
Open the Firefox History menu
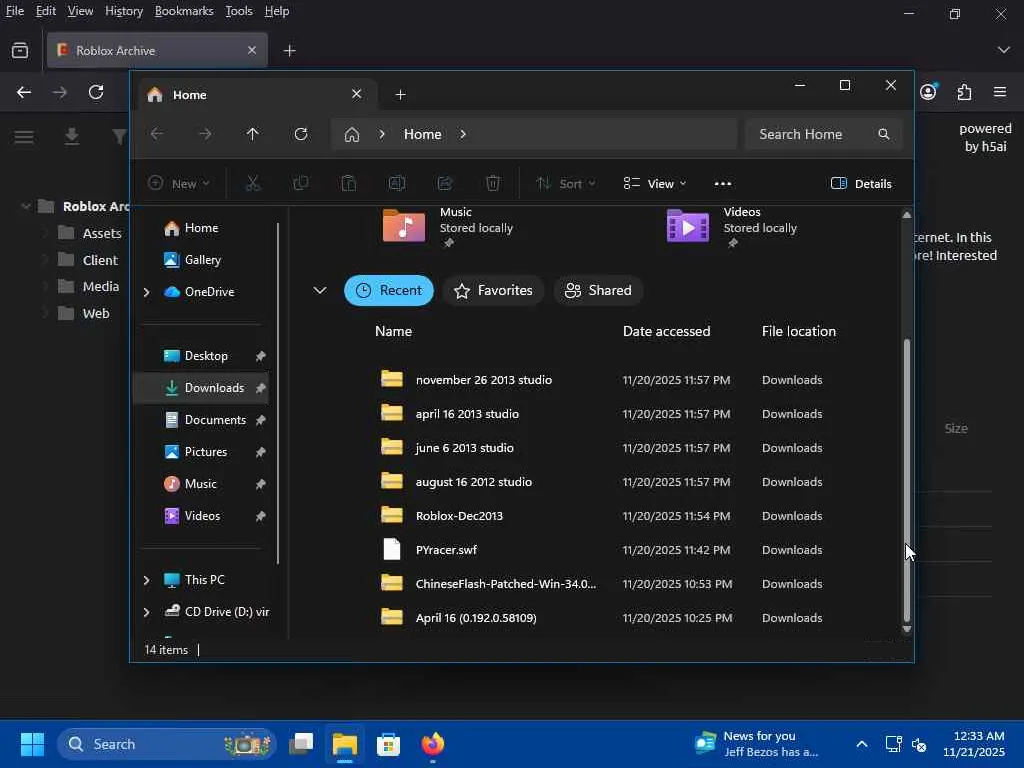pyautogui.click(x=123, y=11)
